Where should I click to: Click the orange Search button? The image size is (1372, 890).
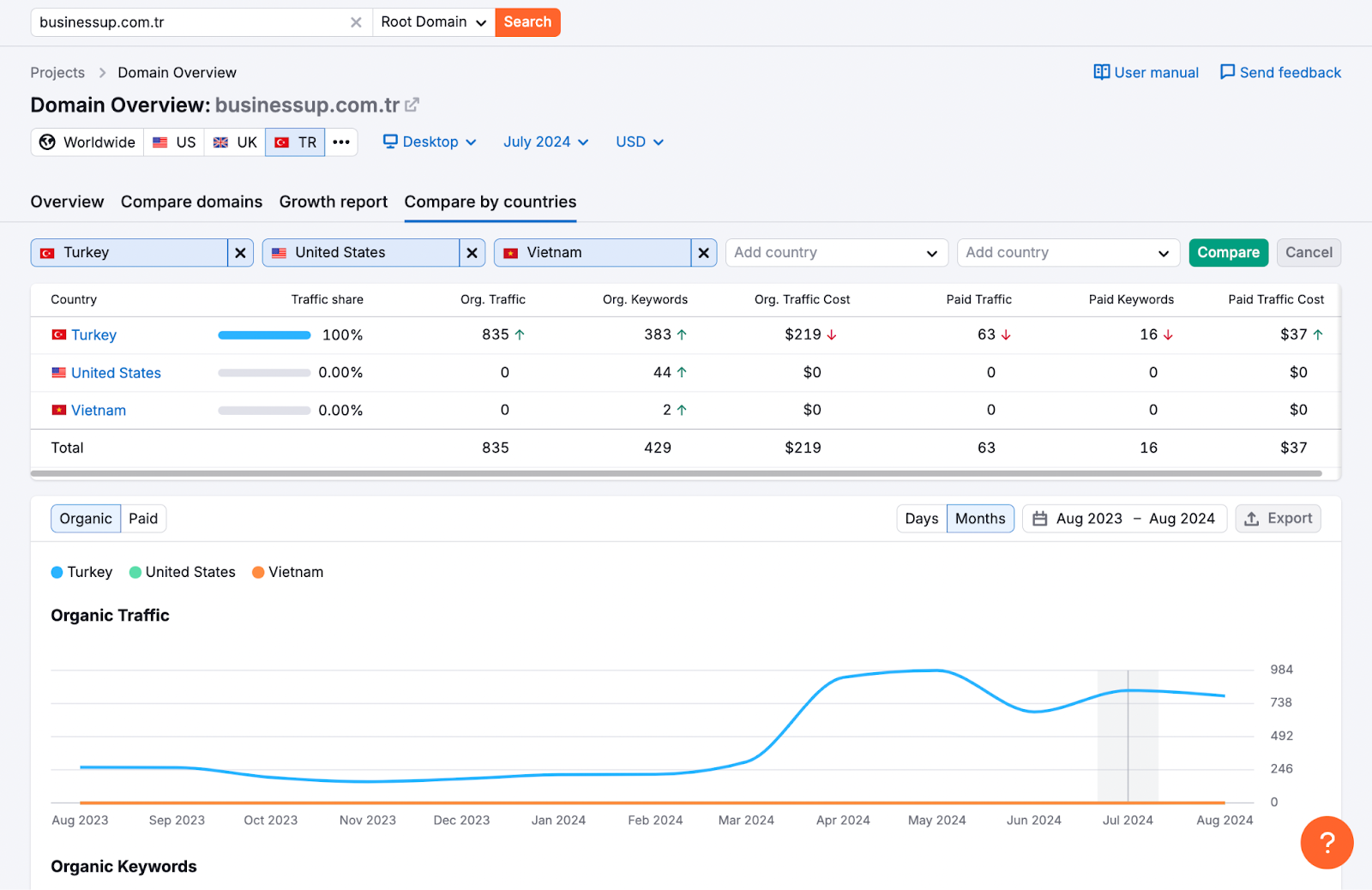[x=527, y=22]
